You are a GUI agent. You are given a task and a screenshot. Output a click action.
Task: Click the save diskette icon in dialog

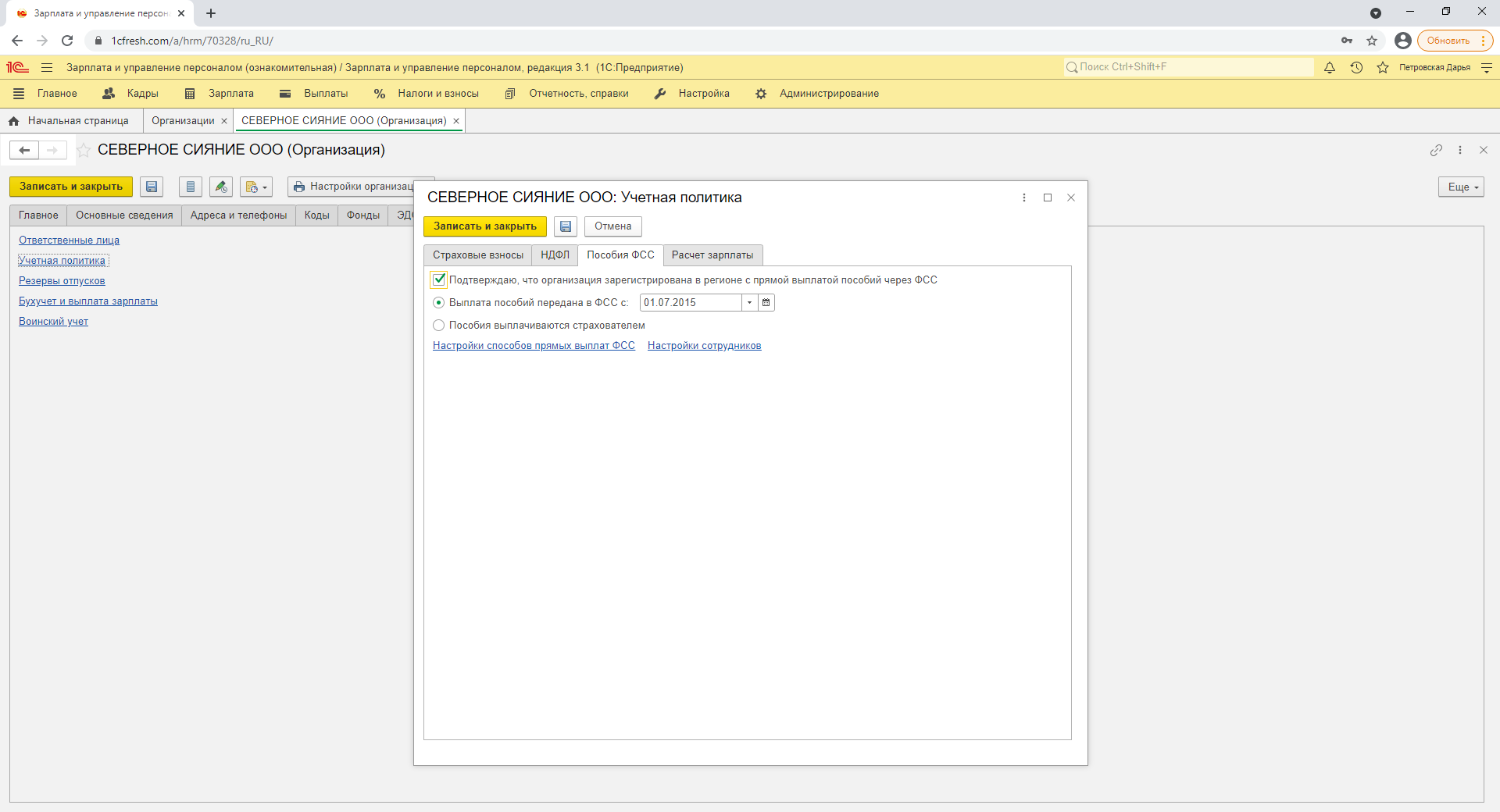(x=566, y=226)
